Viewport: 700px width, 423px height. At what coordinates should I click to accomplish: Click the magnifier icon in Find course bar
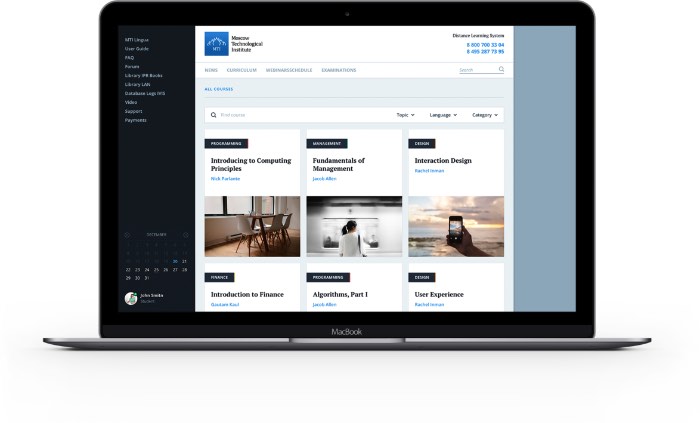(x=214, y=115)
